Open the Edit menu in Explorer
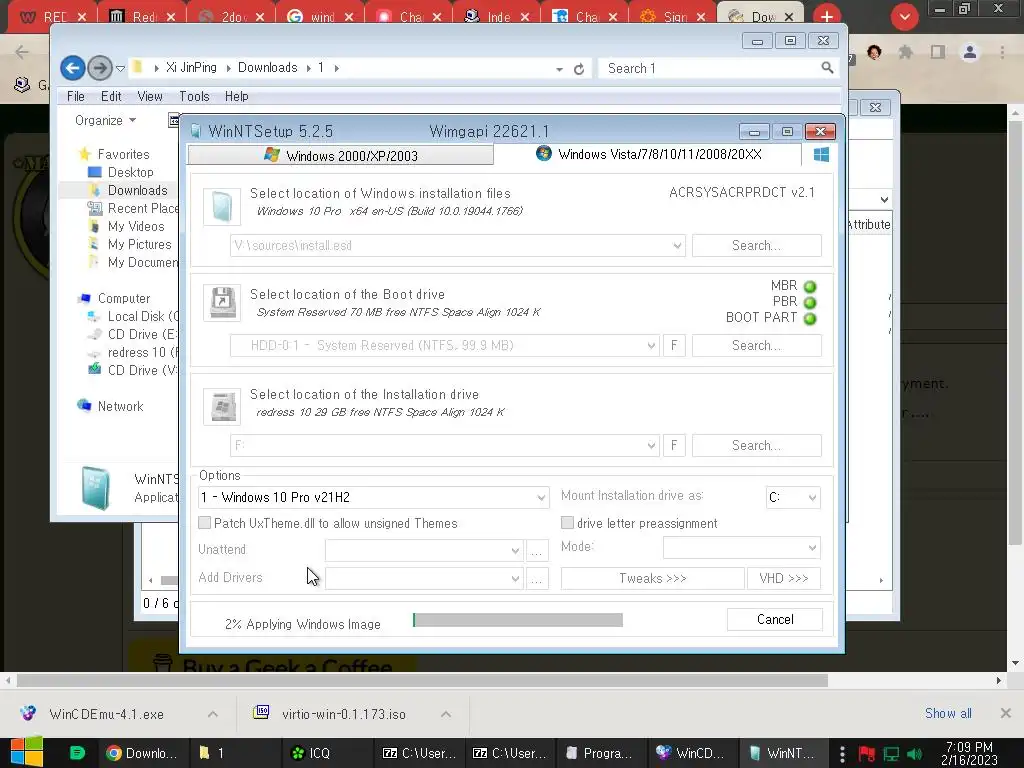This screenshot has height=768, width=1024. pyautogui.click(x=111, y=97)
